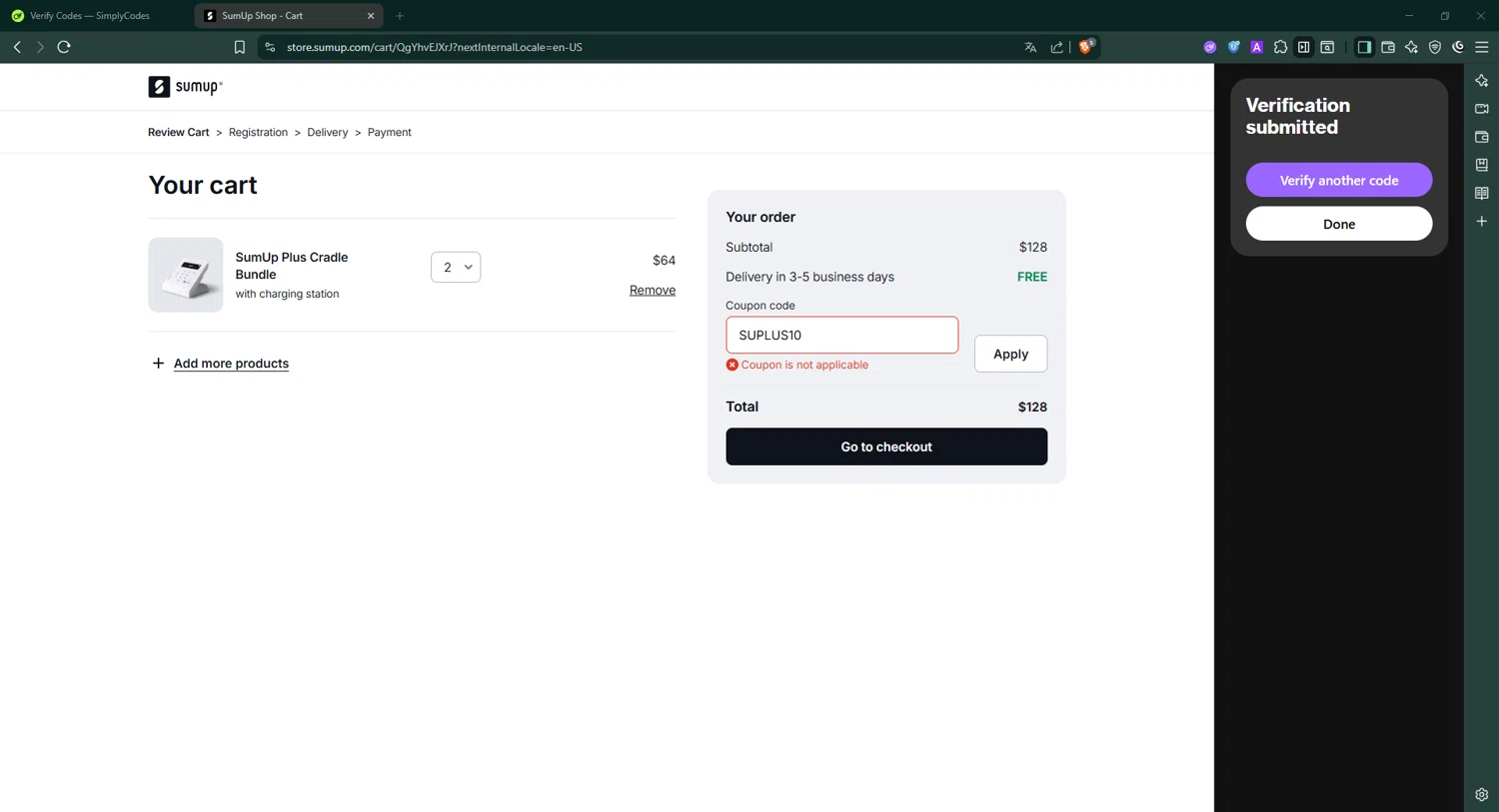Open the page search screenshot icon in toolbar
The width and height of the screenshot is (1499, 812).
pos(1327,47)
